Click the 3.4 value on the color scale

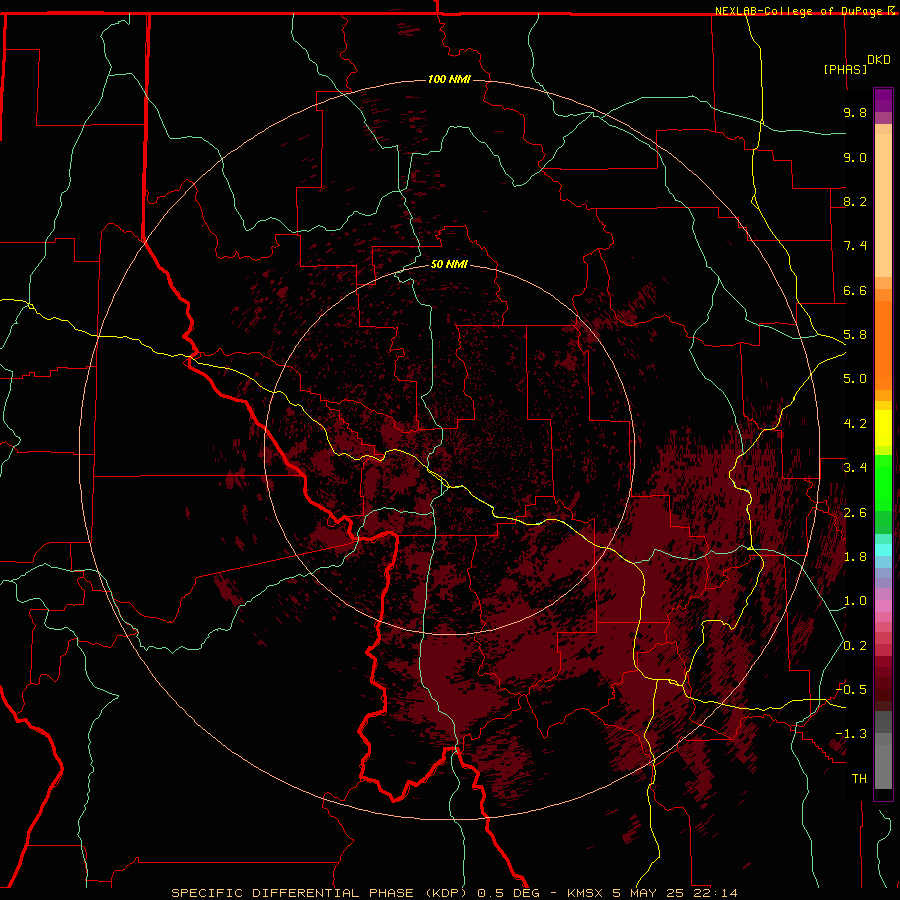(x=855, y=468)
